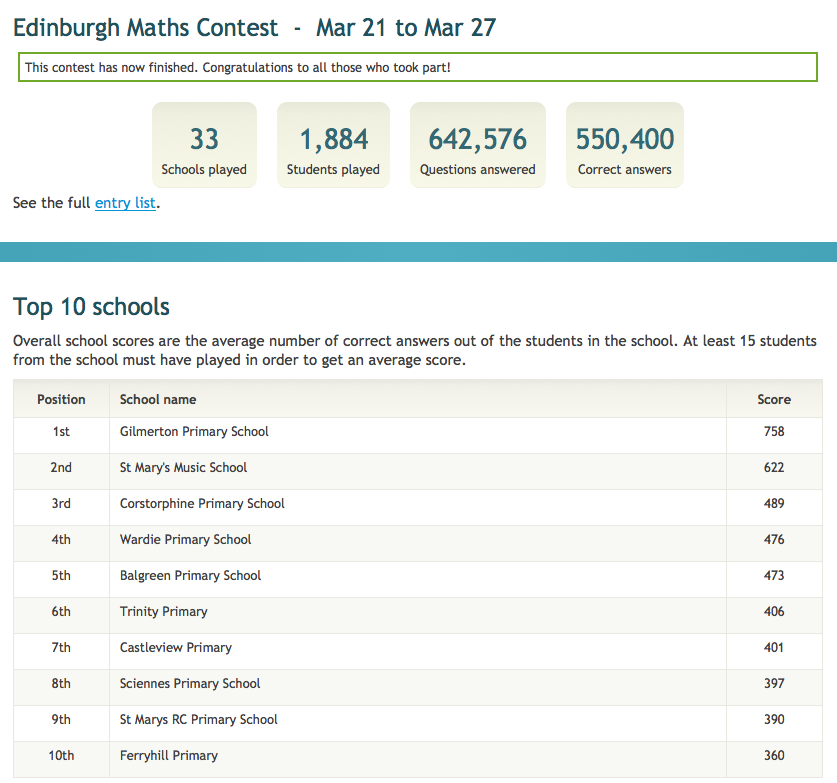Click the Top 10 schools heading

click(91, 306)
